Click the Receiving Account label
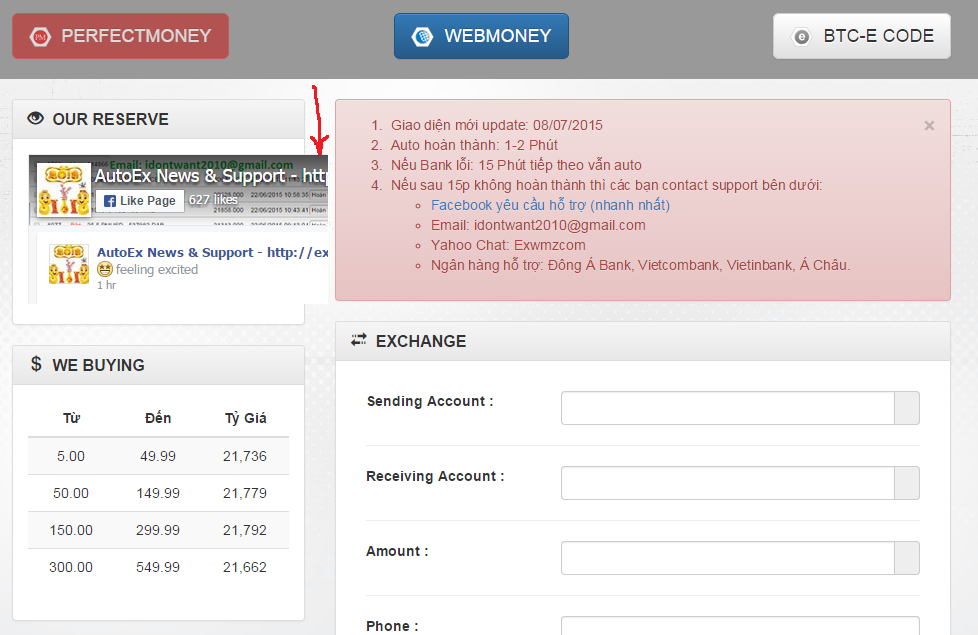978x635 pixels. point(435,476)
